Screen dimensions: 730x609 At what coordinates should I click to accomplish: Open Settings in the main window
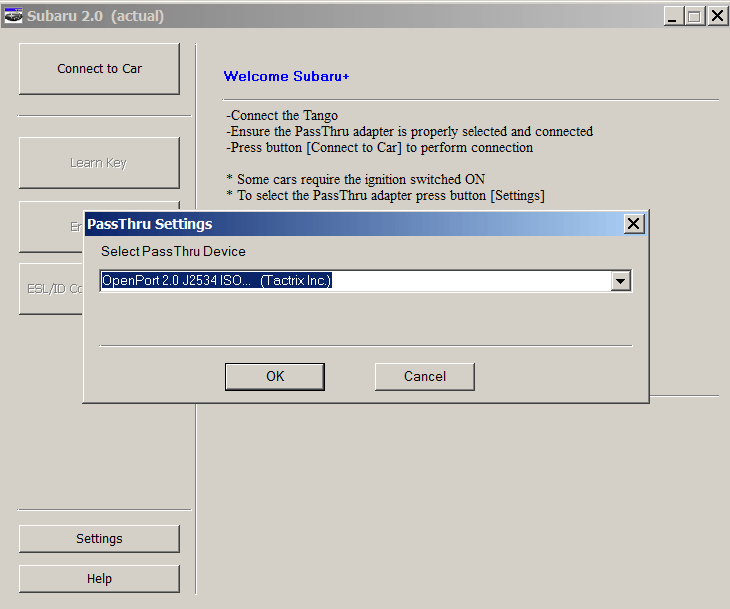(99, 539)
